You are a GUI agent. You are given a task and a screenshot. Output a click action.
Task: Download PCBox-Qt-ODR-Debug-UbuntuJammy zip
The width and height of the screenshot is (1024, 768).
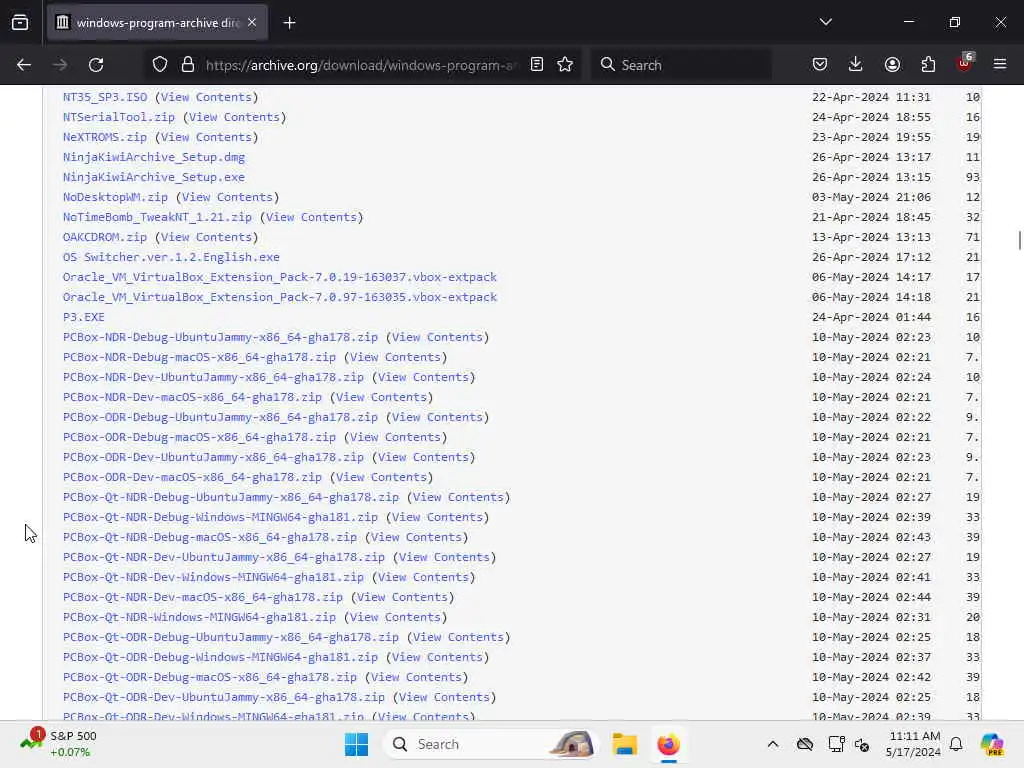point(231,637)
